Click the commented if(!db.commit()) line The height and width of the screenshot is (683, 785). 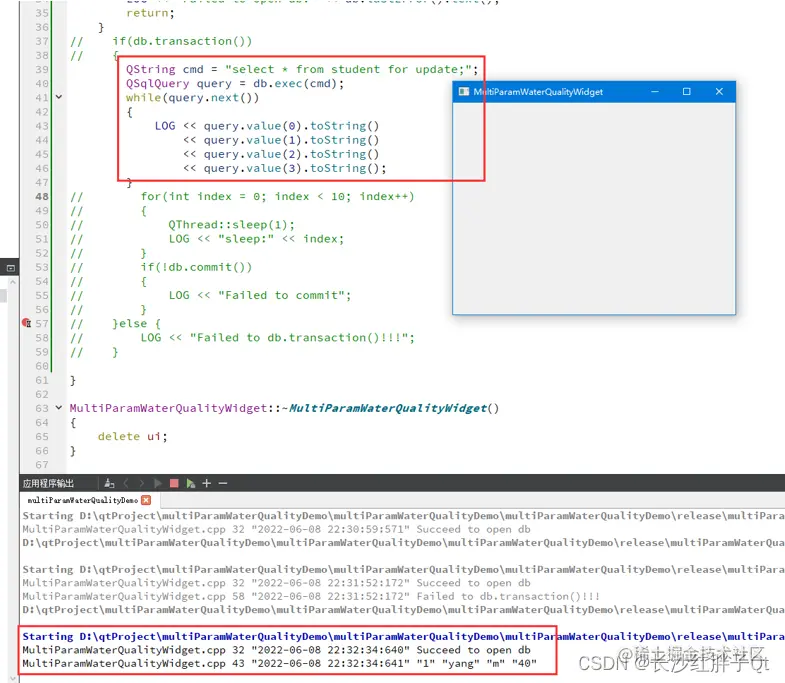196,267
